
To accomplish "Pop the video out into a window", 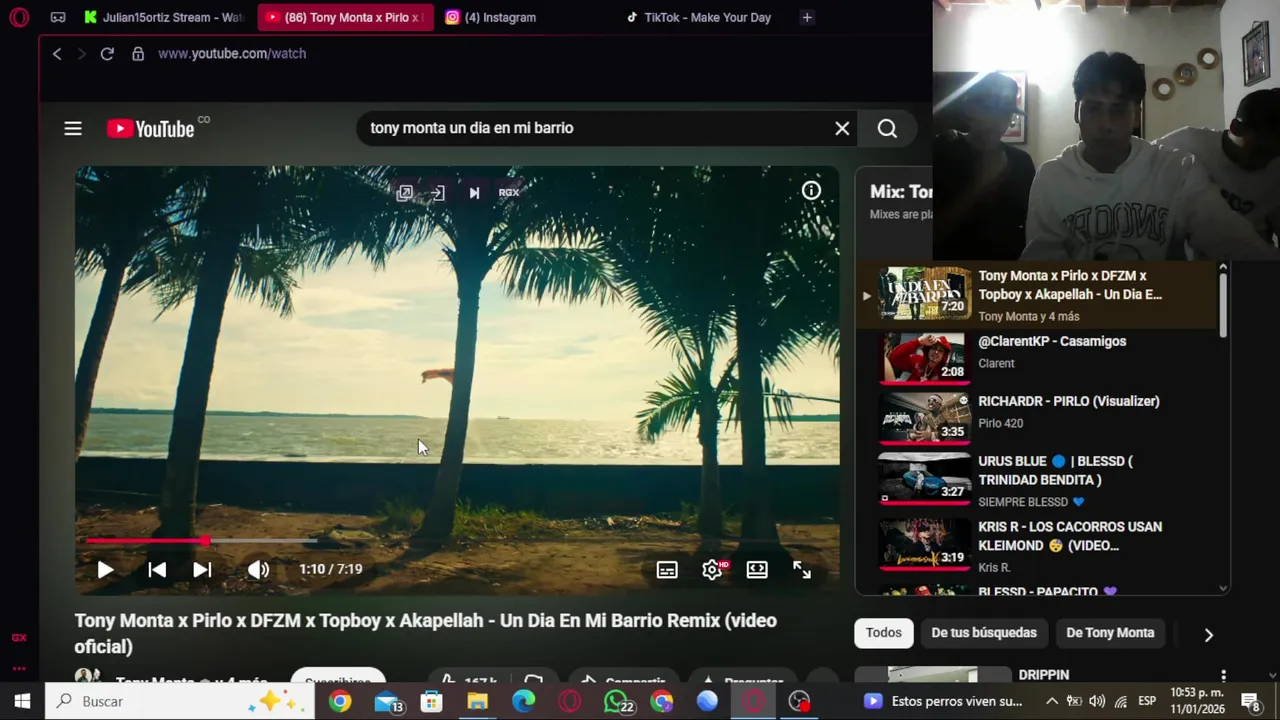I will tap(404, 193).
